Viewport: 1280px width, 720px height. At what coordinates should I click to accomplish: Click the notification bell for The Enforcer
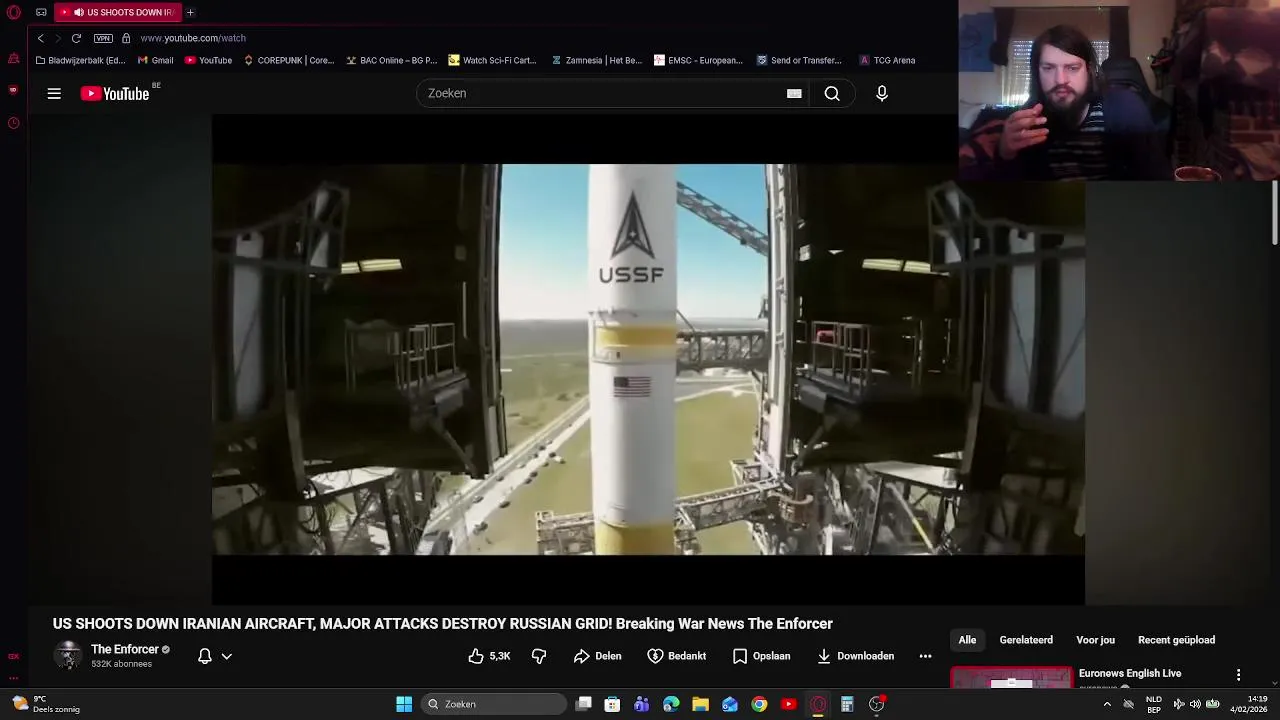pyautogui.click(x=204, y=656)
